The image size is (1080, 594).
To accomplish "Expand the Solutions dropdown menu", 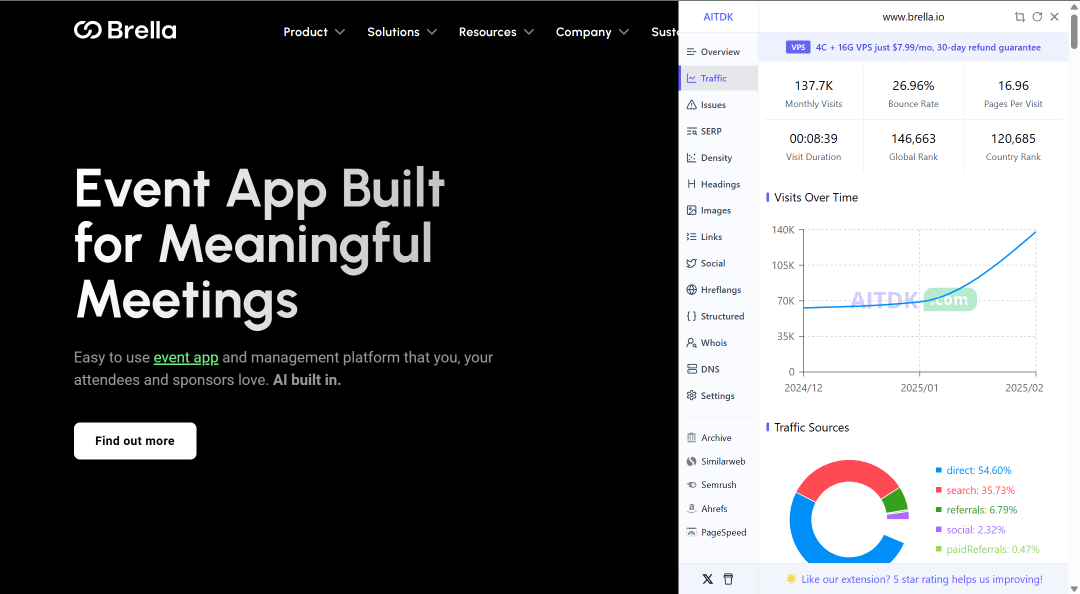I will point(402,32).
